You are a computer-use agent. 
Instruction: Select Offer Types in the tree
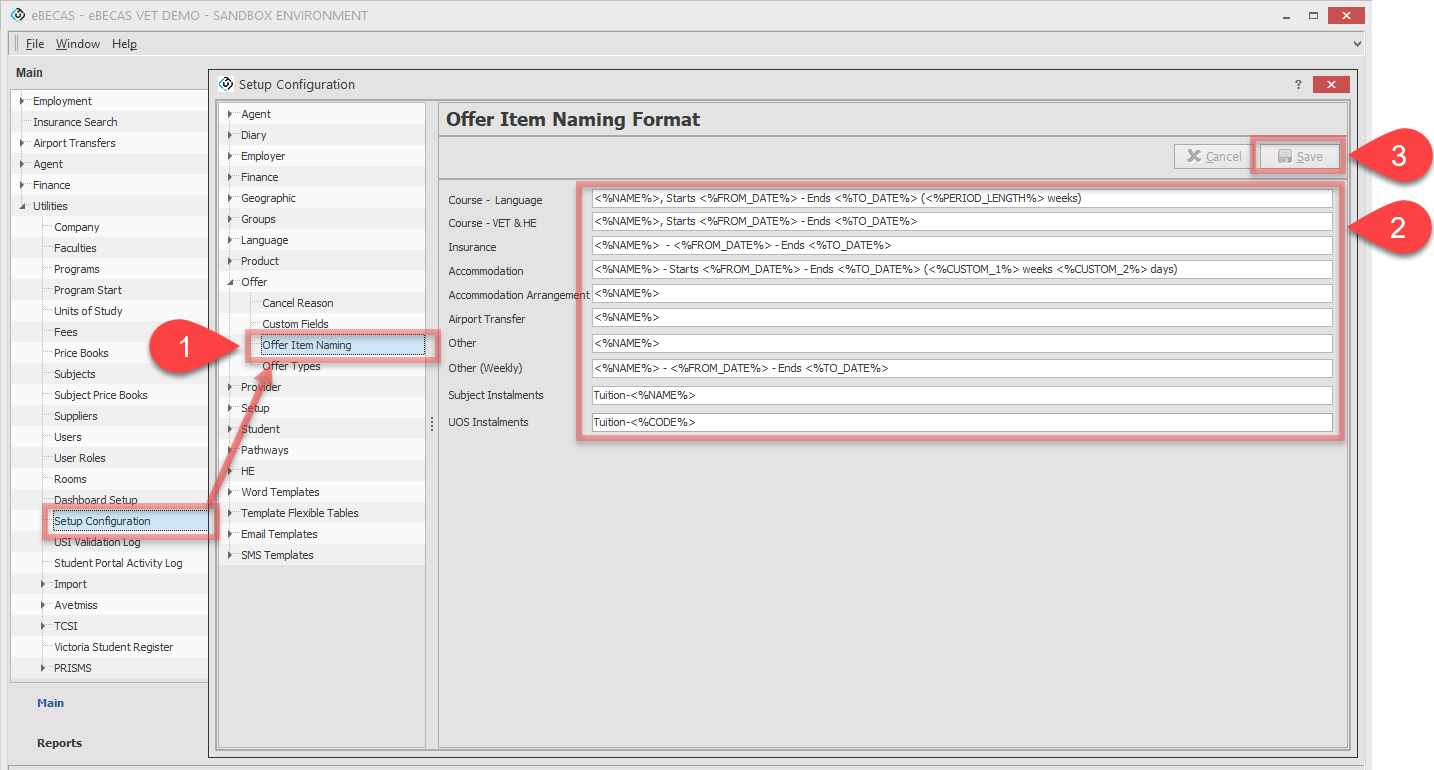291,366
